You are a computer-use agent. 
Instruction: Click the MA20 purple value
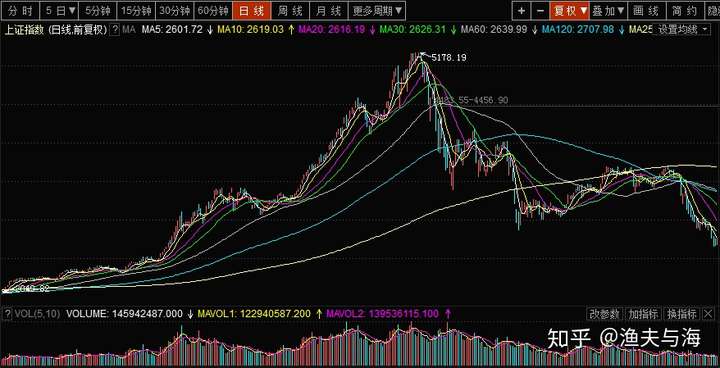[332, 30]
